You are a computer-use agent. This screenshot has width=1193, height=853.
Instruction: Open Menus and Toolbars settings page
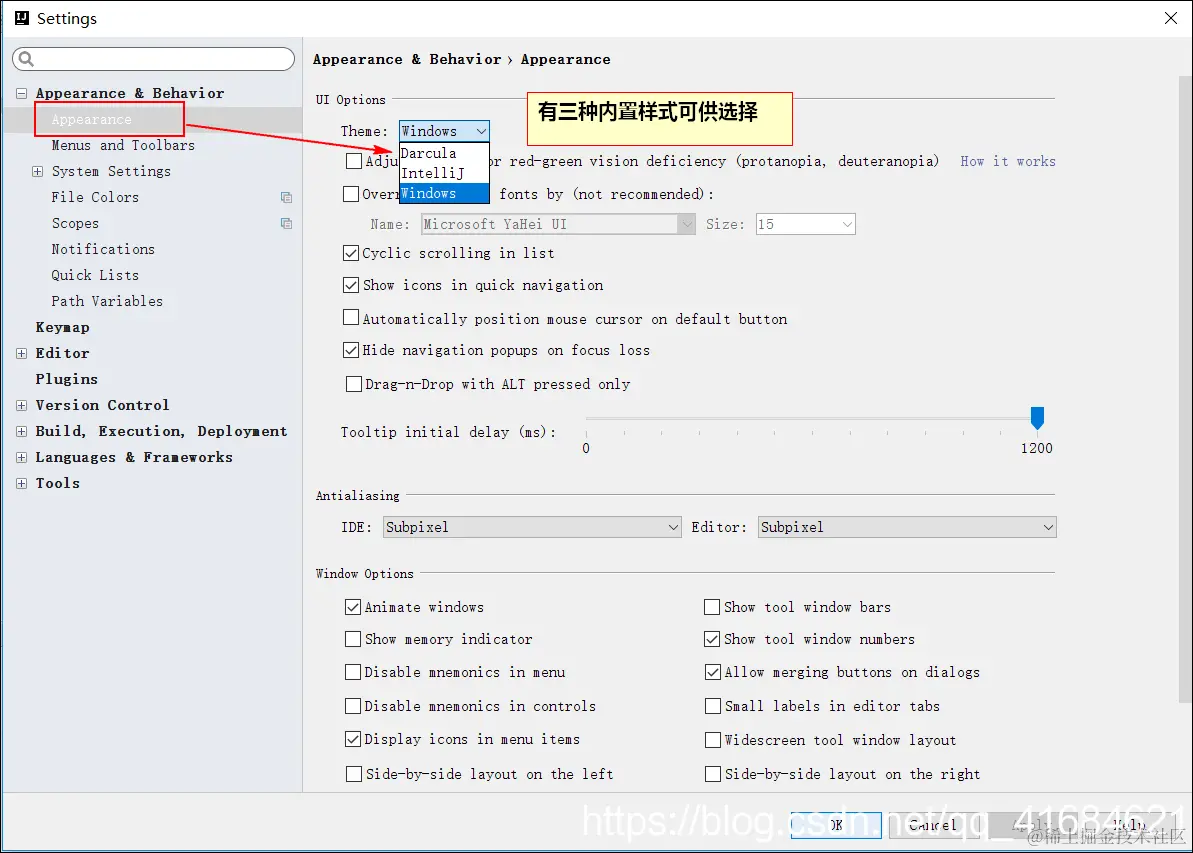pos(122,145)
